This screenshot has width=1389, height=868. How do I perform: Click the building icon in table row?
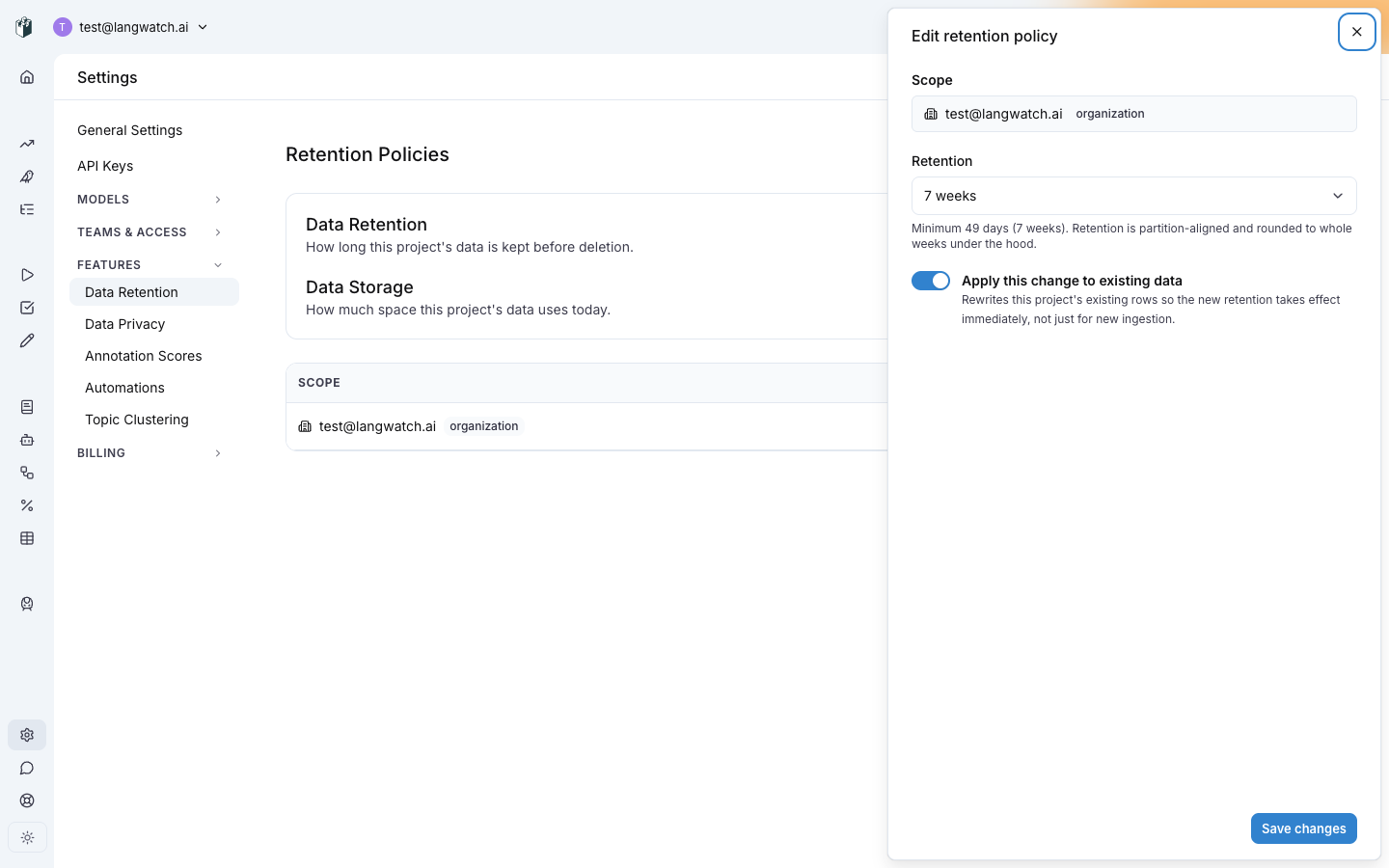[x=305, y=426]
